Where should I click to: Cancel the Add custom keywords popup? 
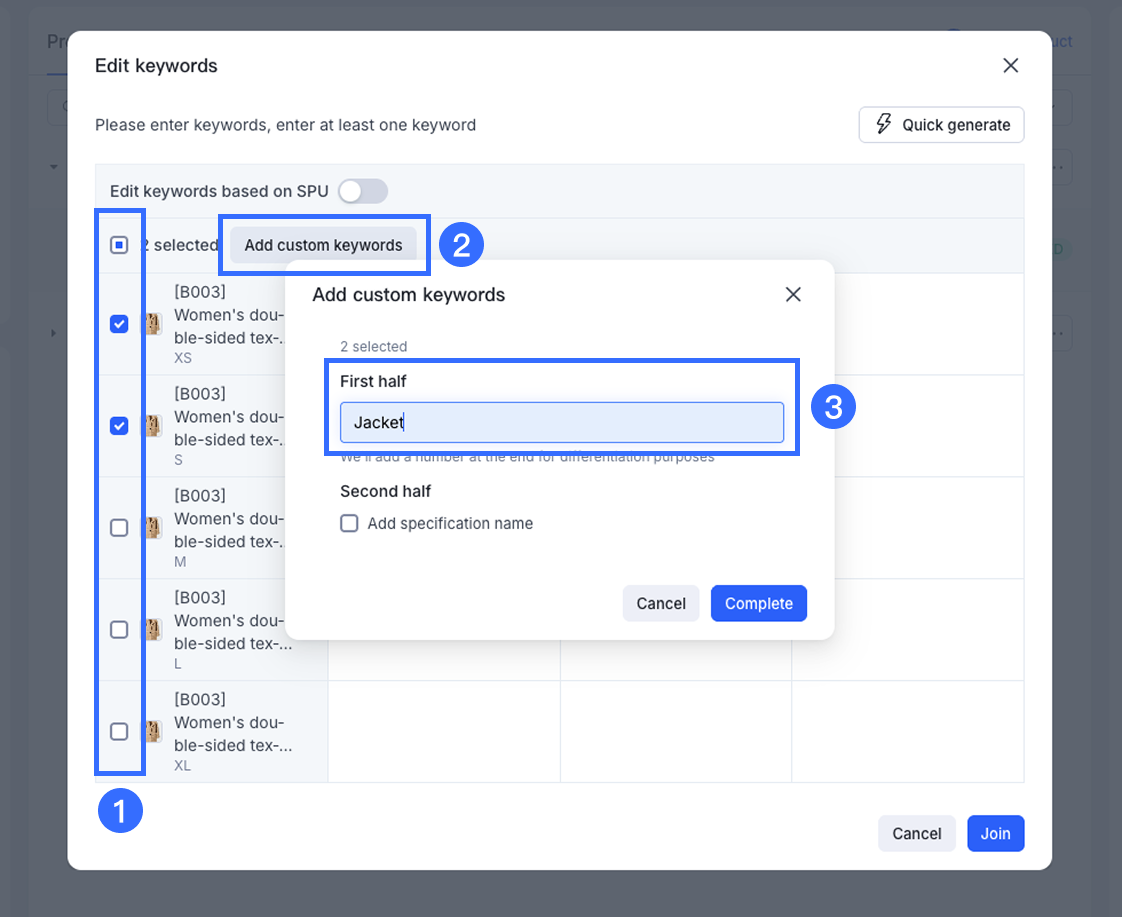click(x=660, y=603)
